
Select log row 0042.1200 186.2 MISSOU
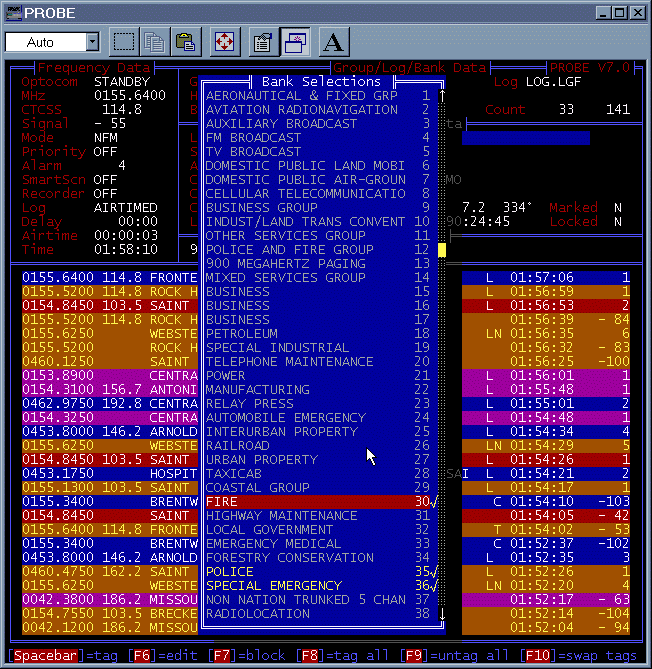coord(110,628)
